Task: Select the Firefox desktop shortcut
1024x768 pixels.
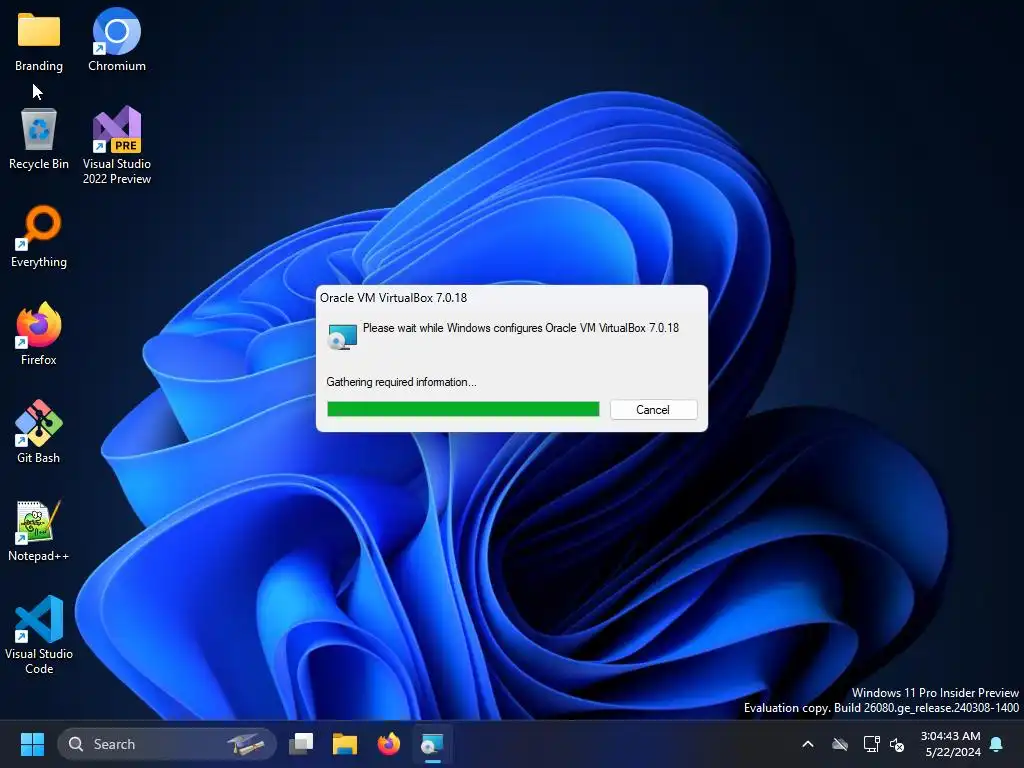Action: (x=39, y=334)
